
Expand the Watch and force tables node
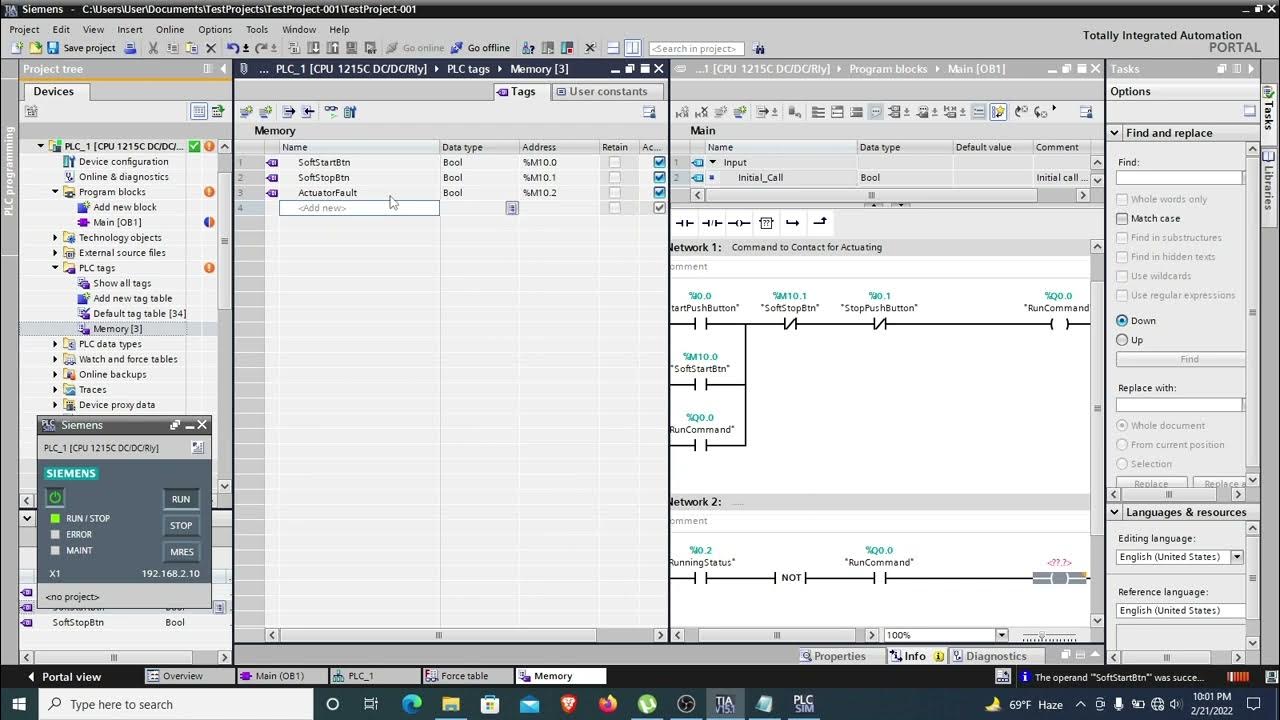pyautogui.click(x=55, y=359)
